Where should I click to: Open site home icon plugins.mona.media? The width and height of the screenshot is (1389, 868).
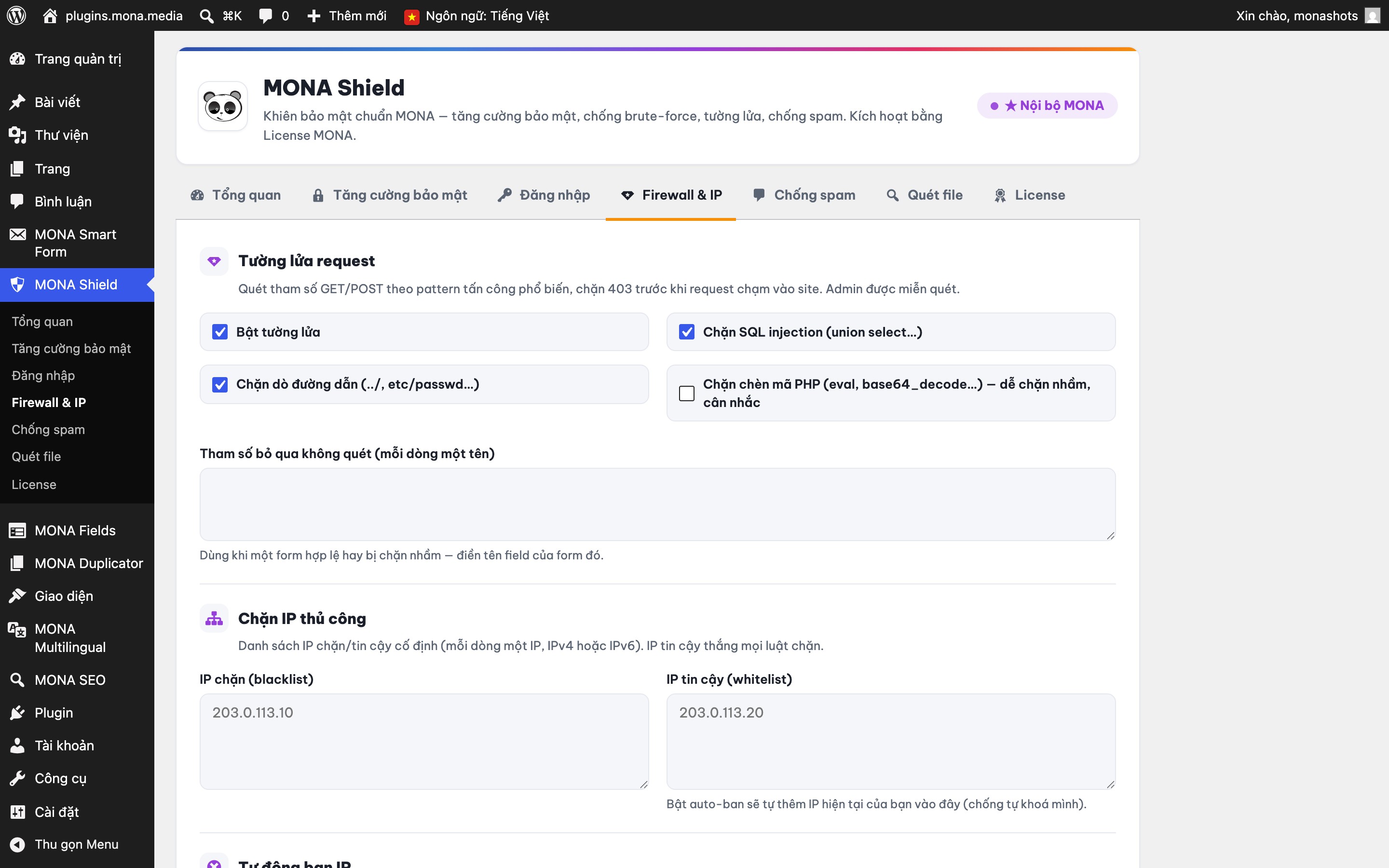(50, 15)
